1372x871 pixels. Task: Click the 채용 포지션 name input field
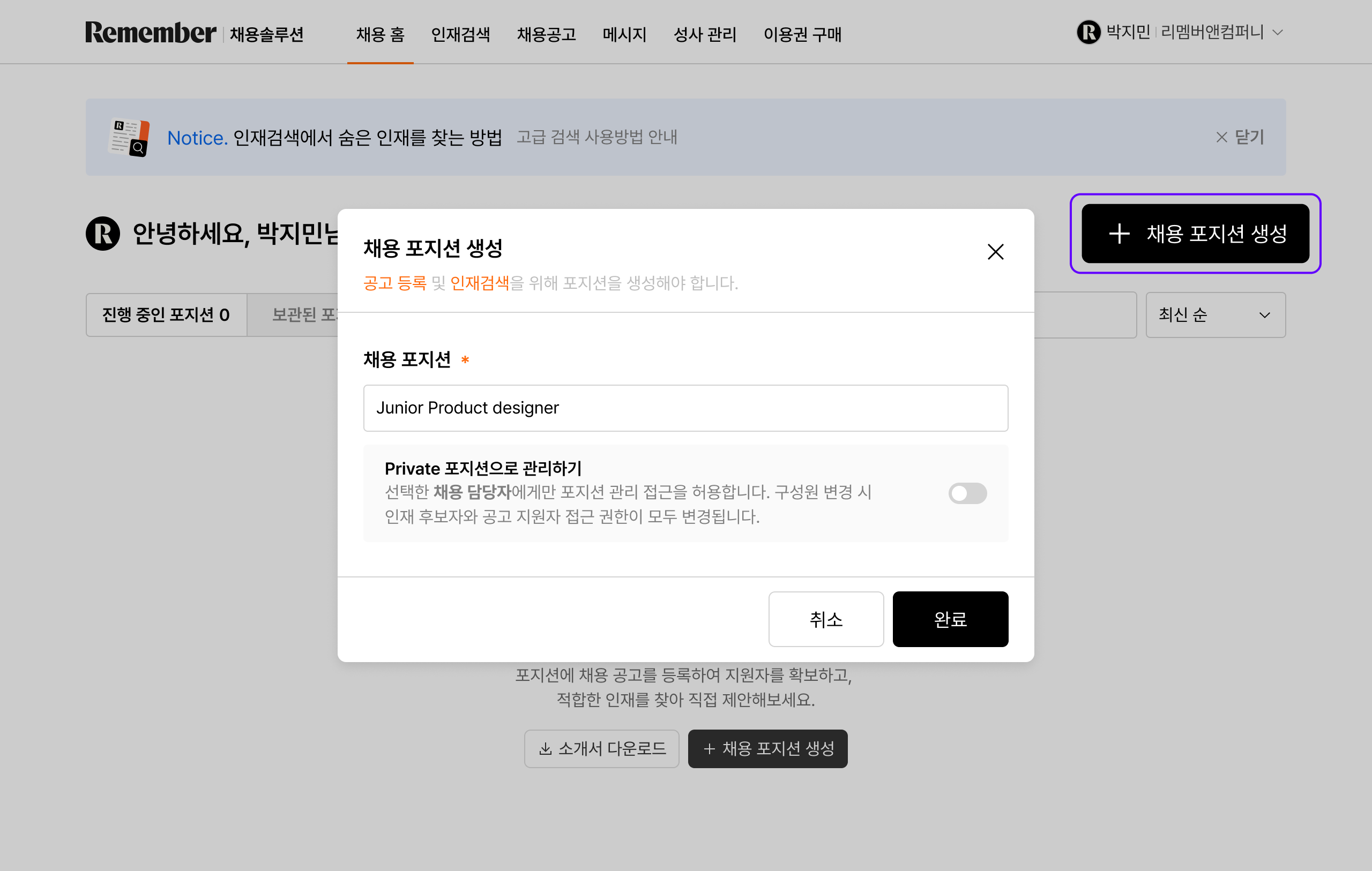pyautogui.click(x=685, y=408)
